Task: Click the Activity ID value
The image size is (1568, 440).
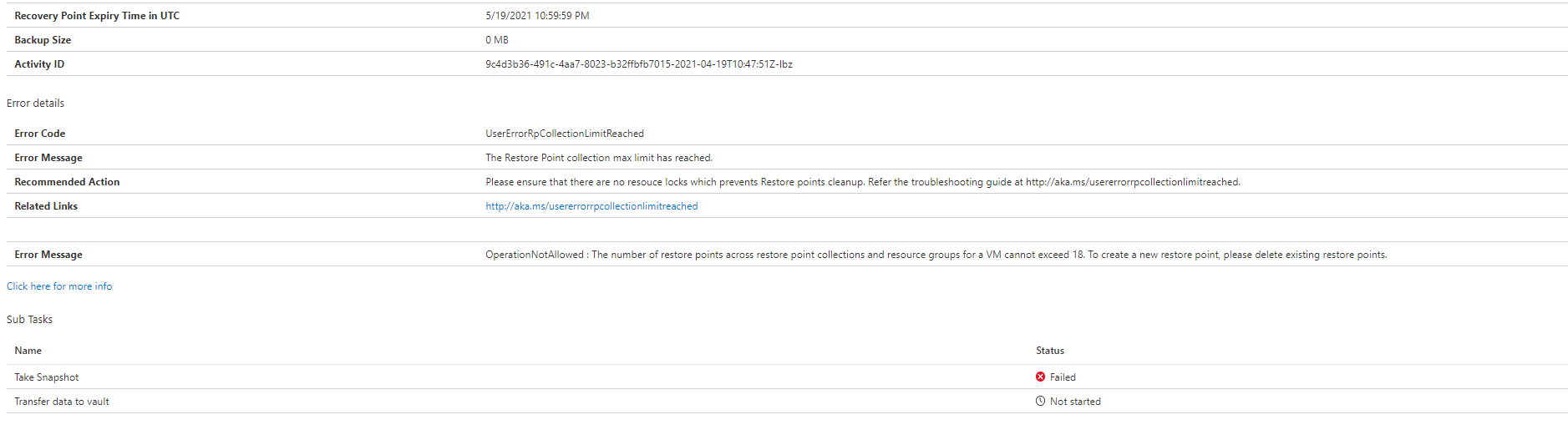Action: (638, 64)
